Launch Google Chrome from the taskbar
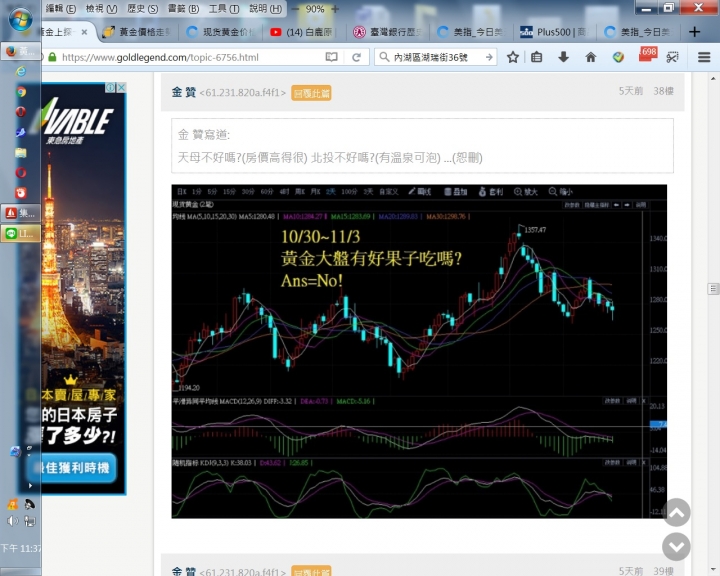This screenshot has width=720, height=576. (21, 91)
